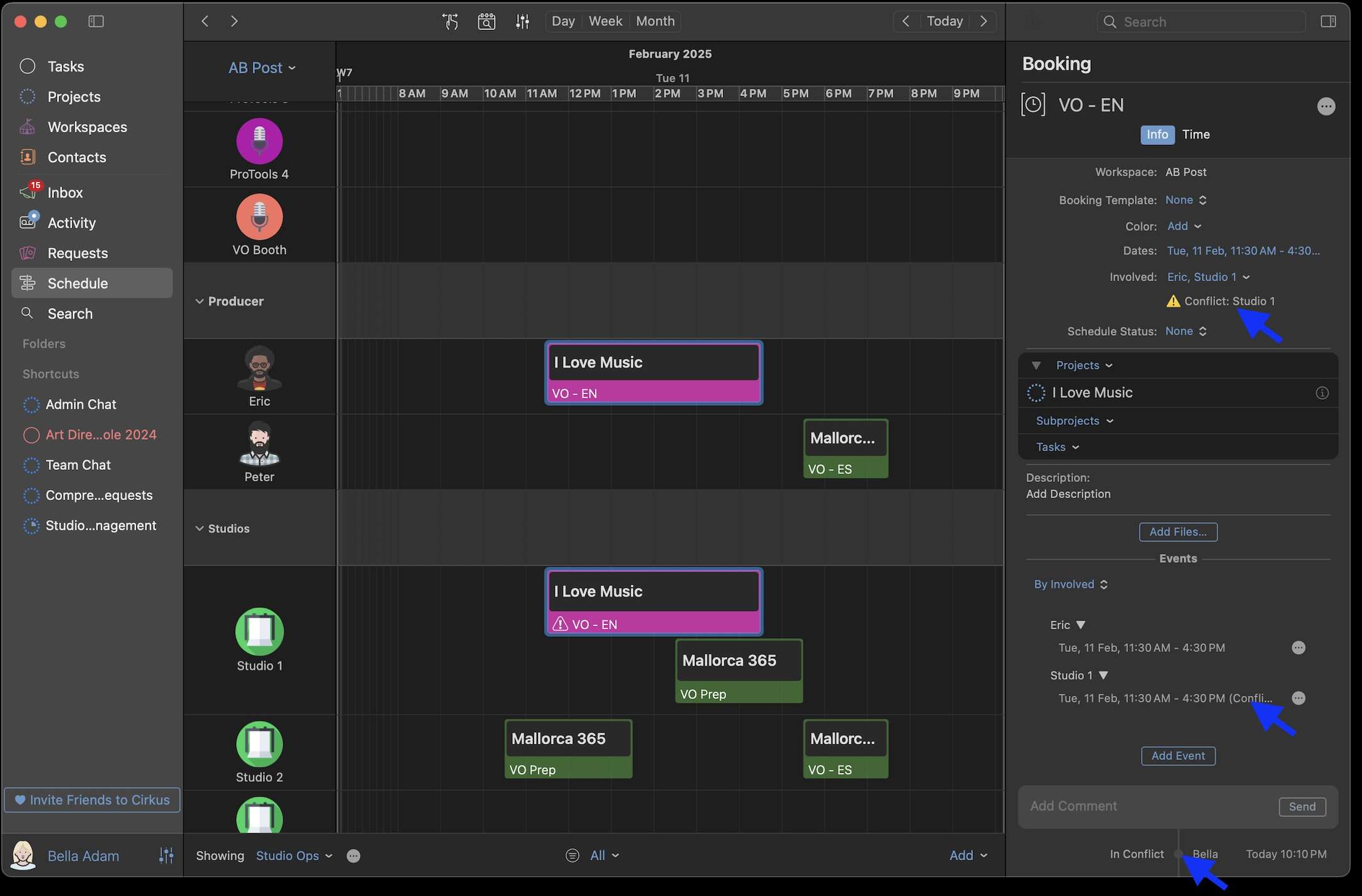
Task: Click the touch gesture icon in the toolbar
Action: (450, 21)
